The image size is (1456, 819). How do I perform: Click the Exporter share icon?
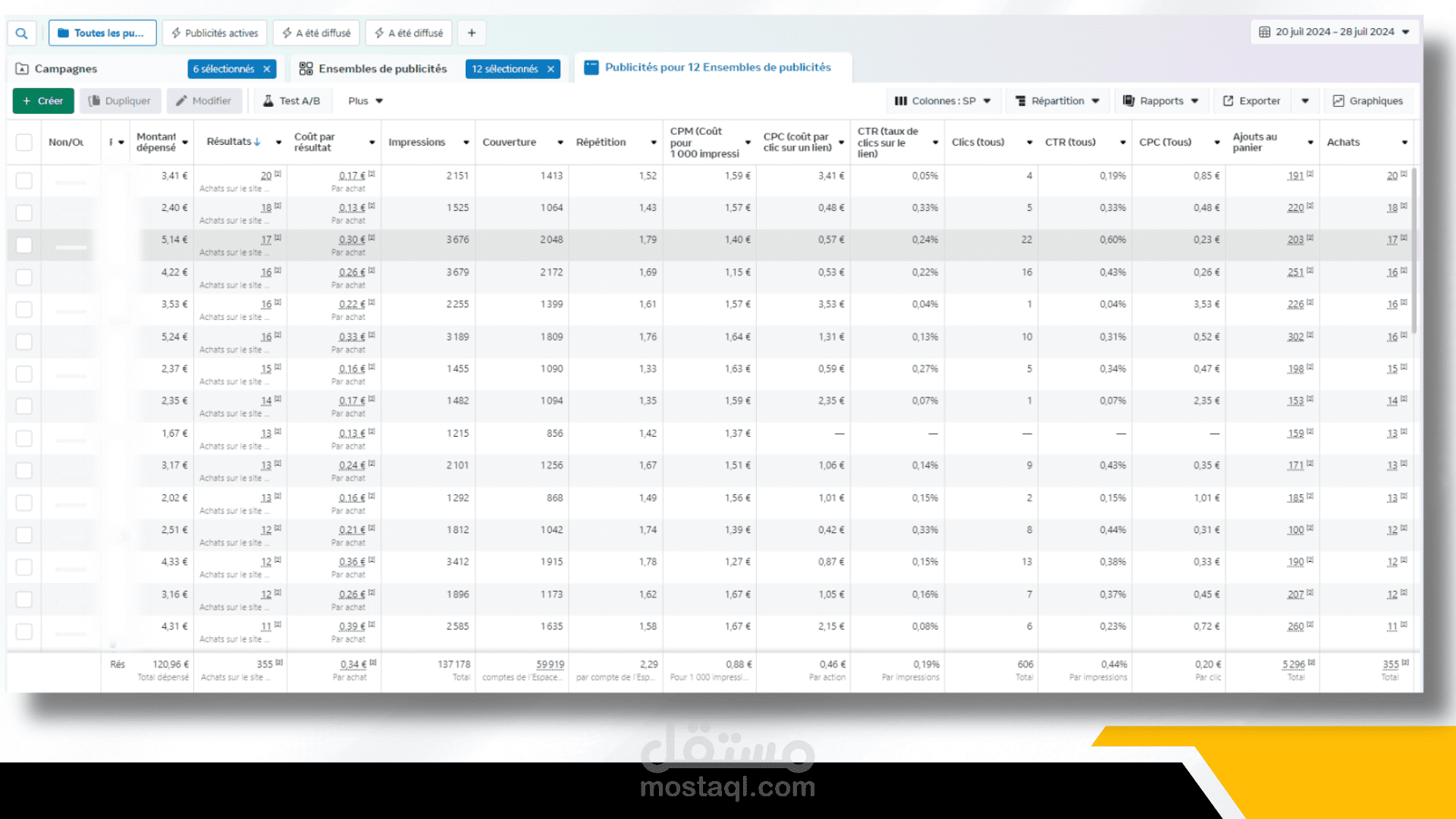point(1228,101)
